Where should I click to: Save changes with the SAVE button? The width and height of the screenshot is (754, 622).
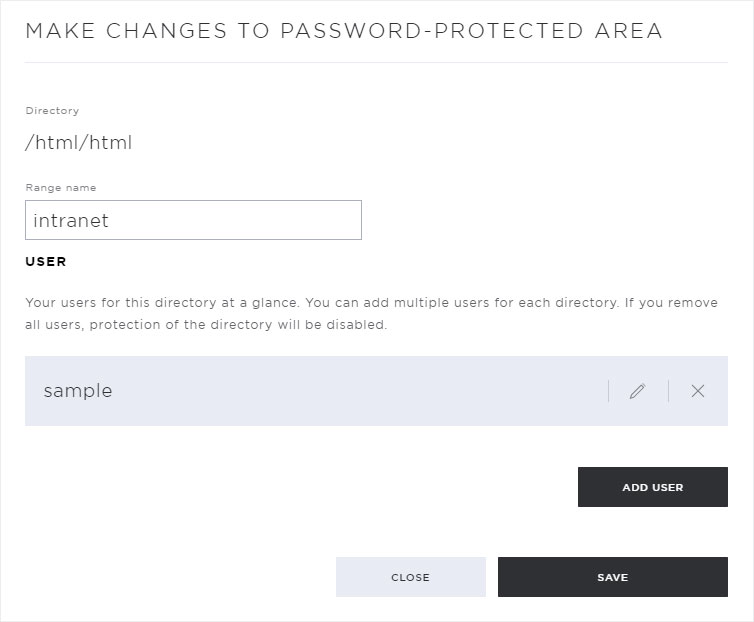pyautogui.click(x=613, y=577)
